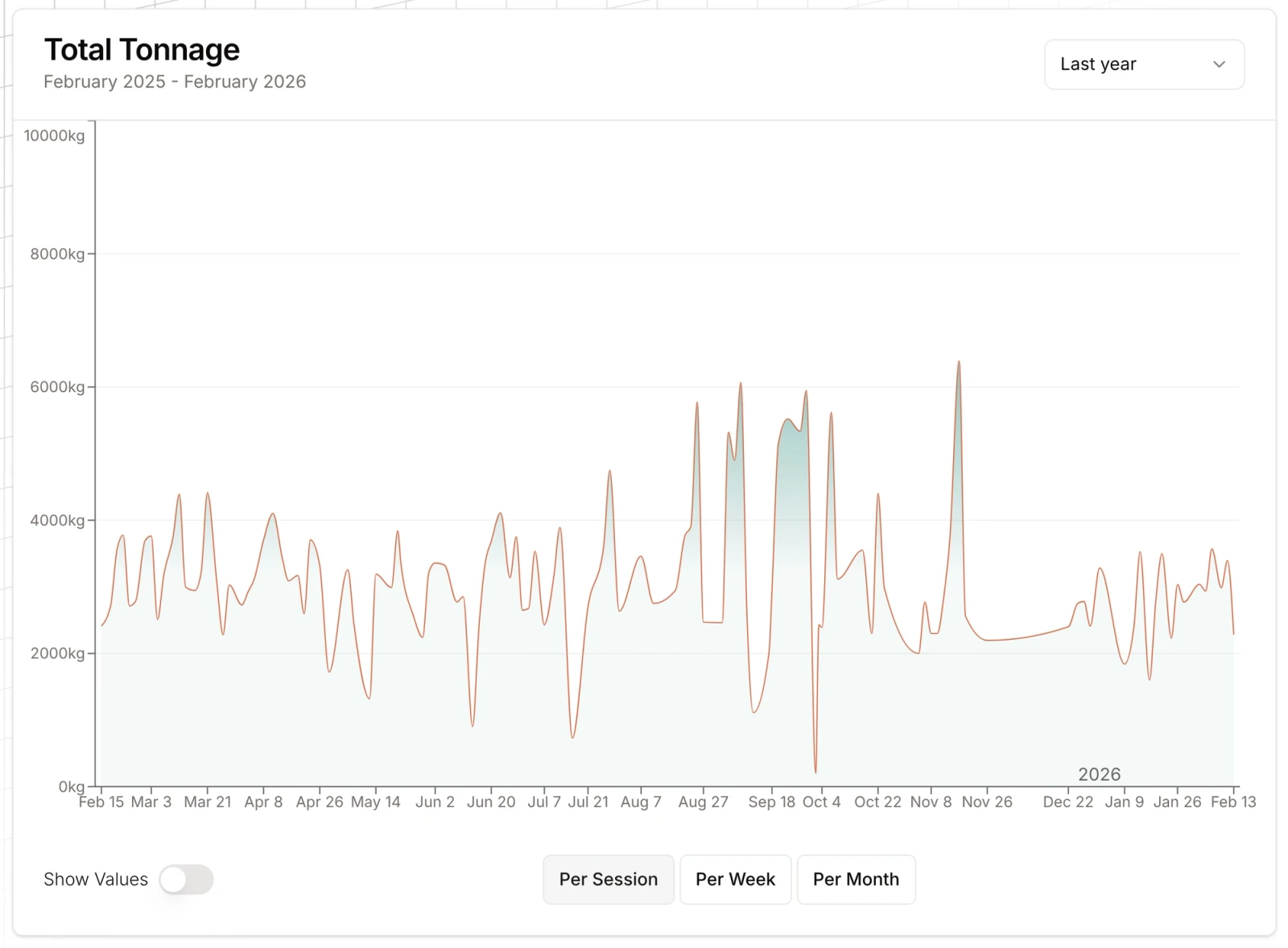
Task: Click the February 2025 - February 2026 subtitle
Action: (x=175, y=82)
